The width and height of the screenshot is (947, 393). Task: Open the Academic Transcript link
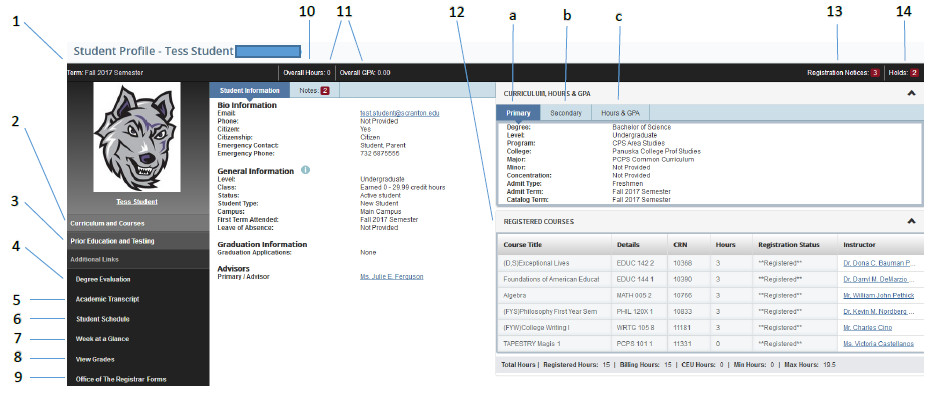click(x=108, y=299)
